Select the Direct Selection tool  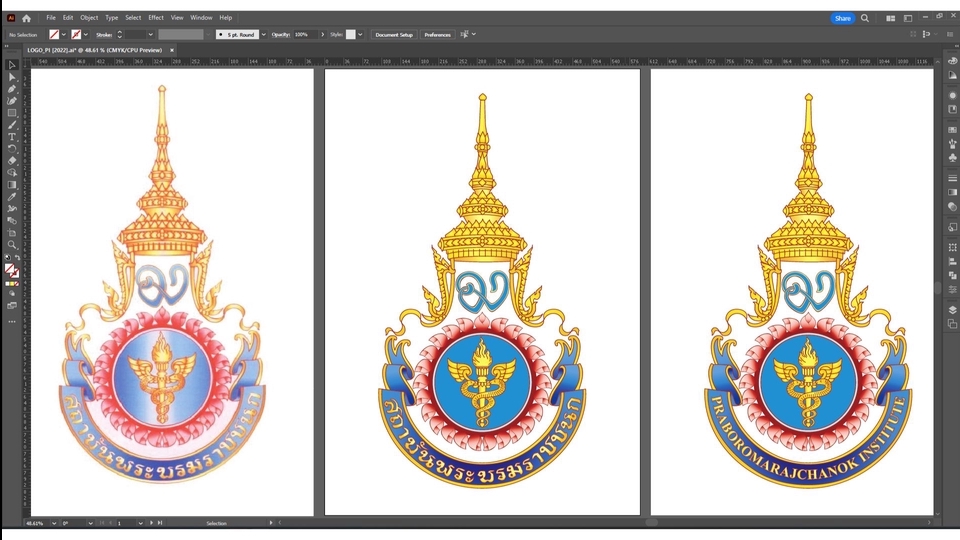click(12, 77)
